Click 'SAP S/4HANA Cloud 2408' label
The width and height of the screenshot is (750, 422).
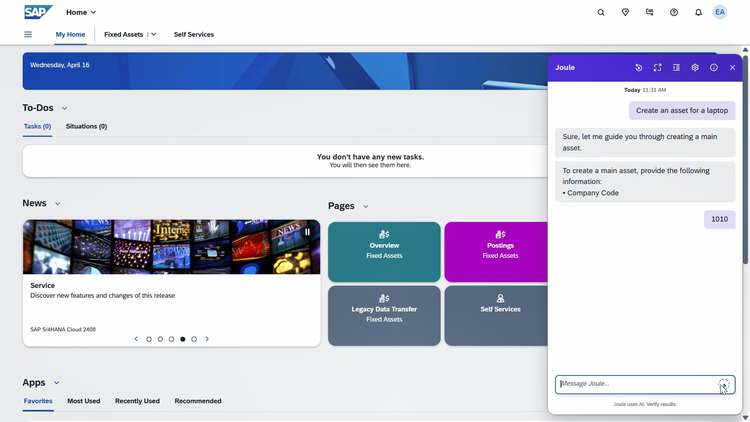tap(63, 330)
